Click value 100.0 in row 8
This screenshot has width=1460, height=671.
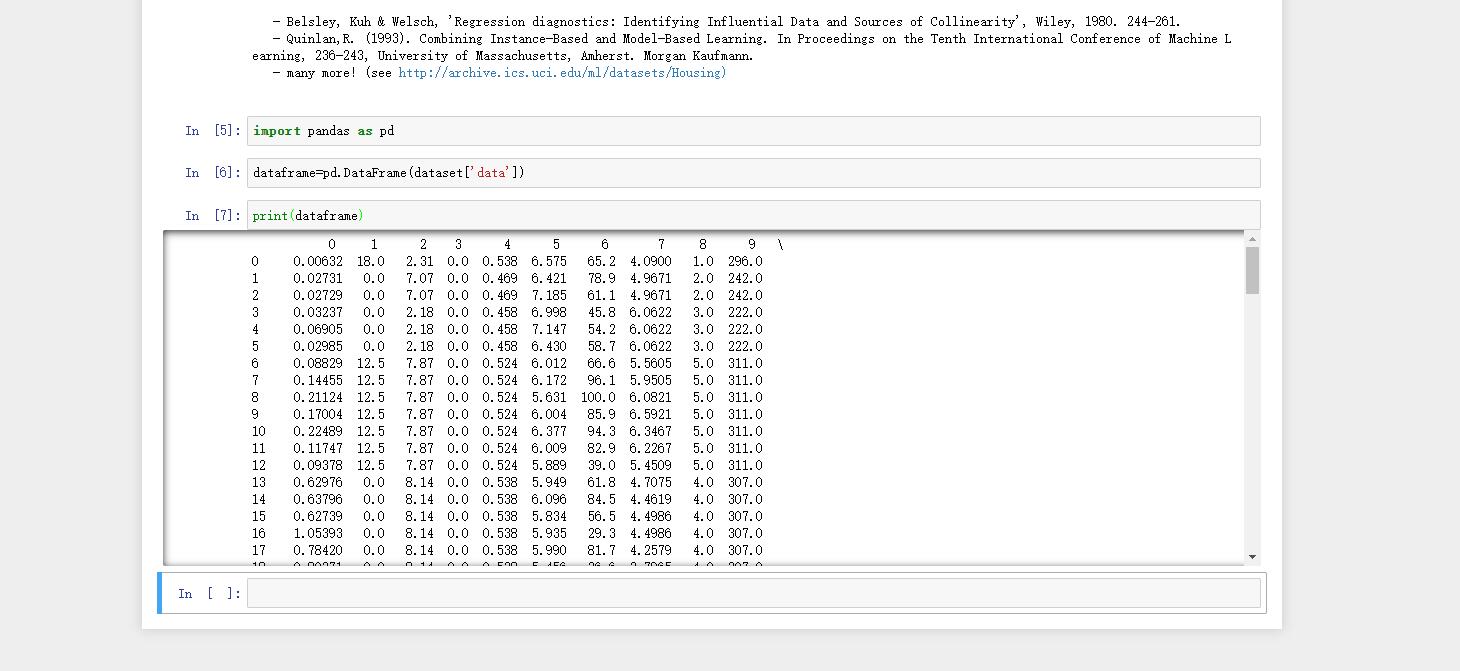tap(598, 398)
